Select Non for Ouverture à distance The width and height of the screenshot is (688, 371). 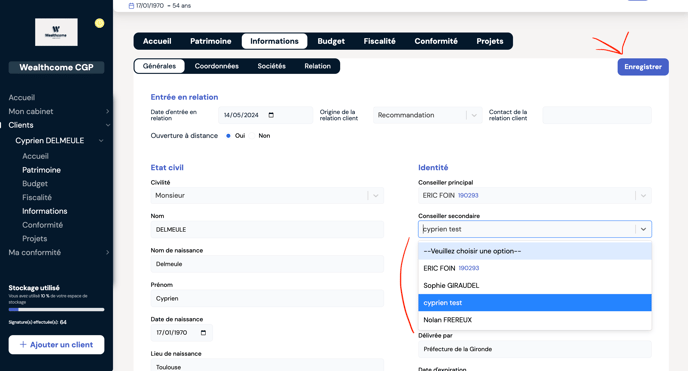pyautogui.click(x=252, y=136)
